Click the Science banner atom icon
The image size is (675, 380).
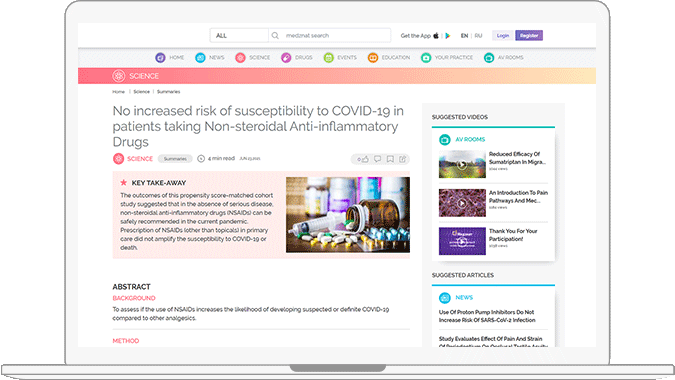point(119,76)
